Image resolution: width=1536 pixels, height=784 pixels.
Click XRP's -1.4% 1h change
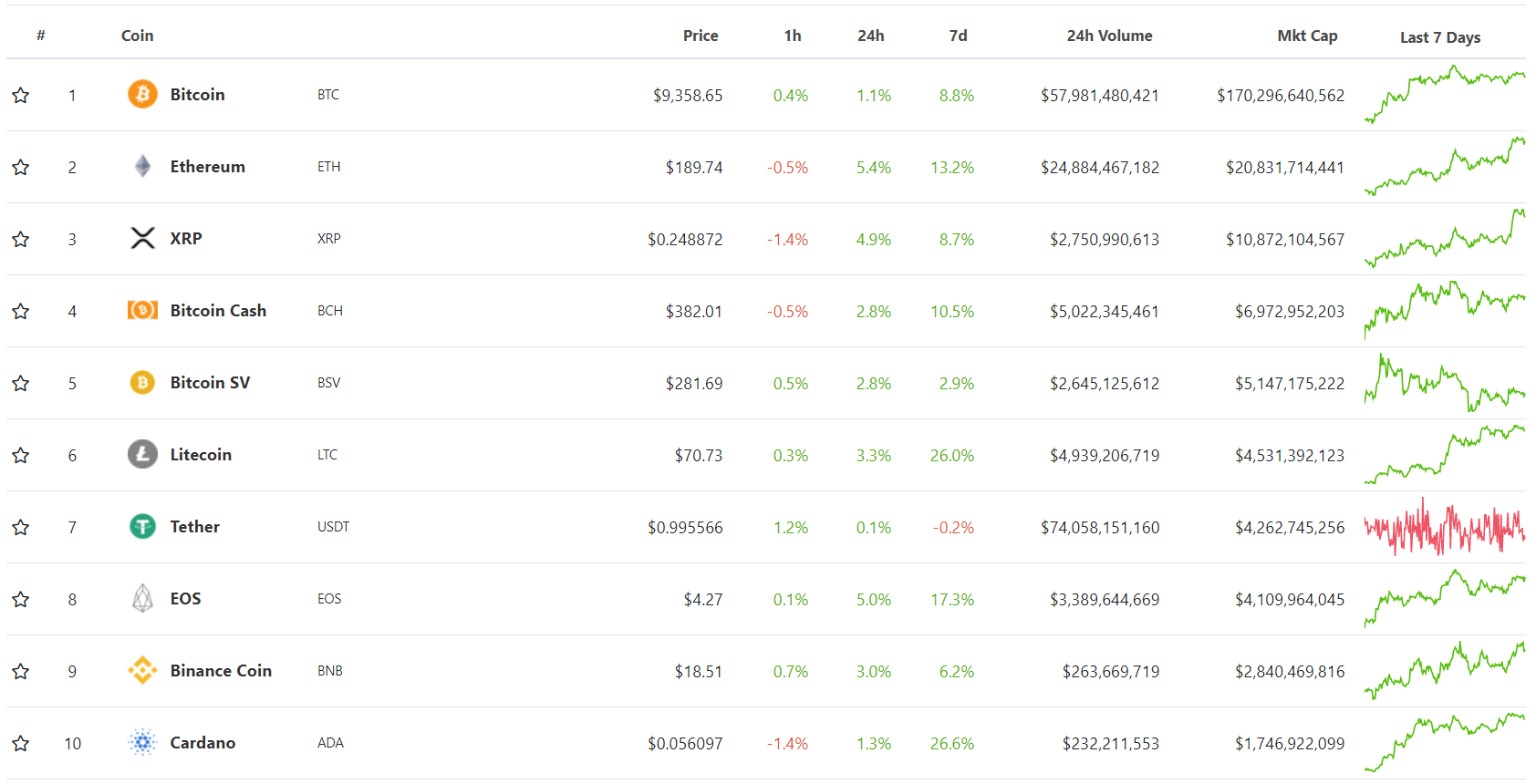pyautogui.click(x=787, y=239)
